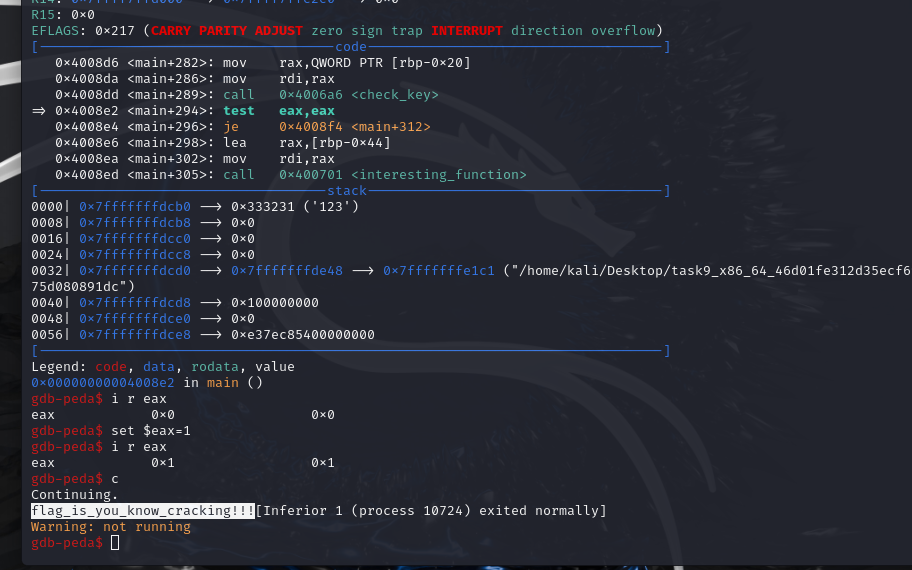912x570 pixels.
Task: Click the stack section header label
Action: [347, 191]
